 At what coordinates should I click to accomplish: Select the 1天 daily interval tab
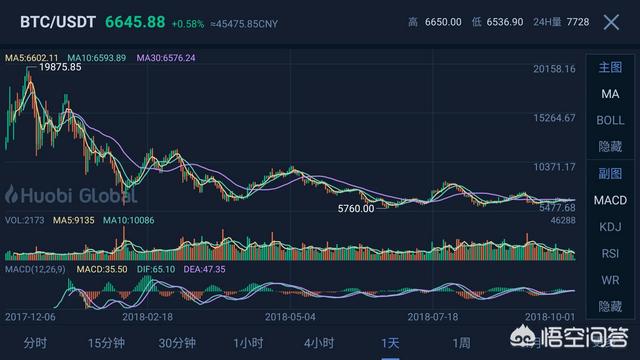click(x=390, y=343)
